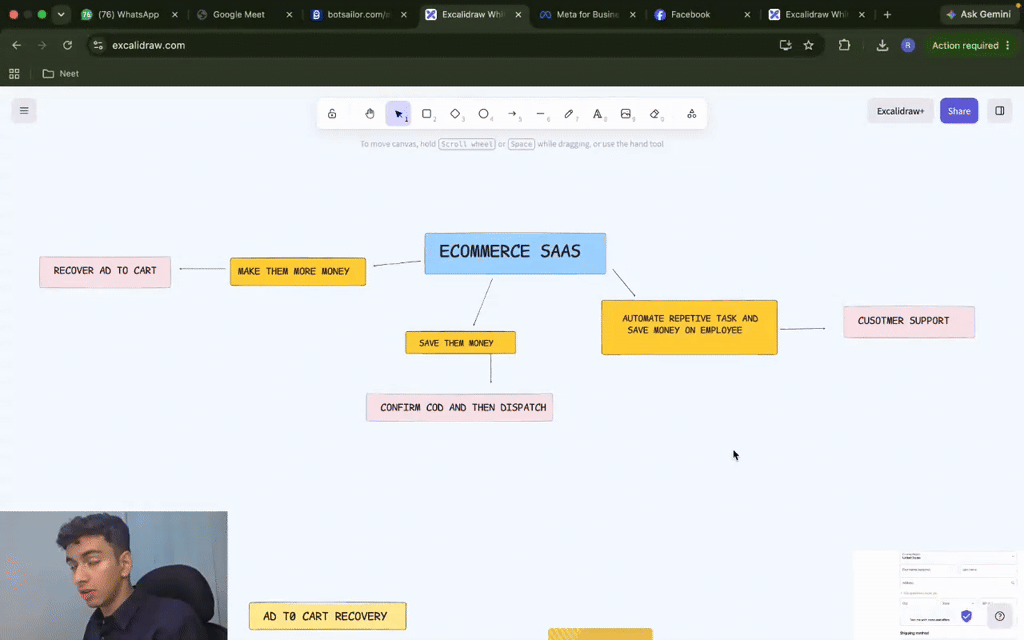Go back with the browser back arrow
This screenshot has width=1024, height=640.
tap(16, 45)
